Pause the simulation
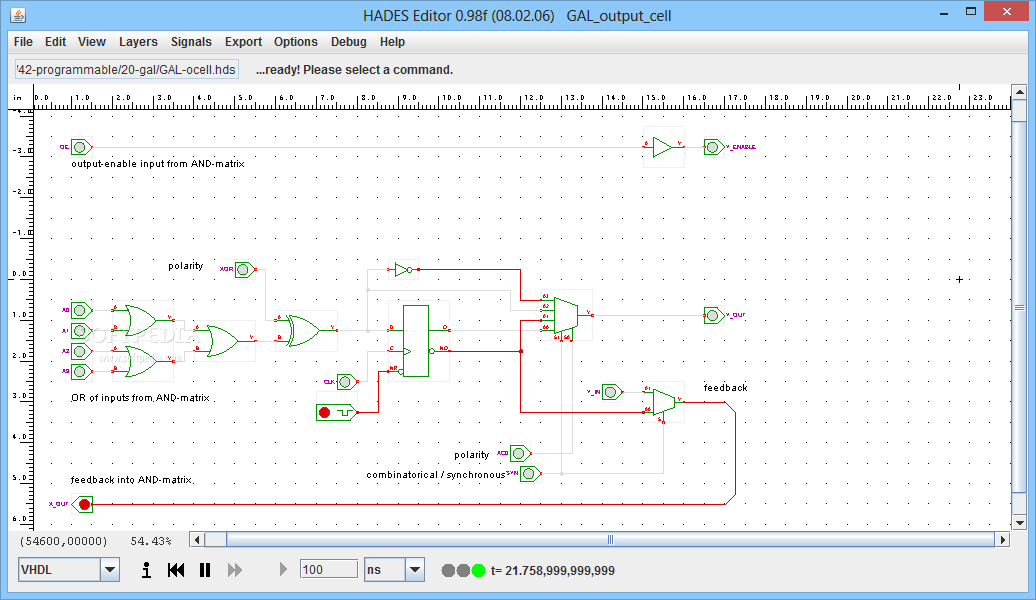The width and height of the screenshot is (1036, 600). point(205,570)
